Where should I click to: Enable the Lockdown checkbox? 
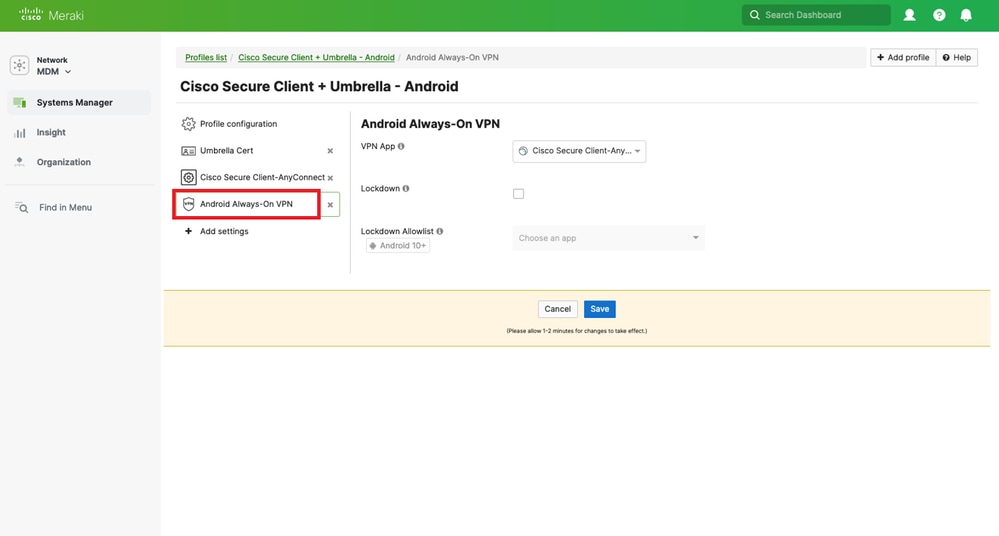tap(519, 194)
